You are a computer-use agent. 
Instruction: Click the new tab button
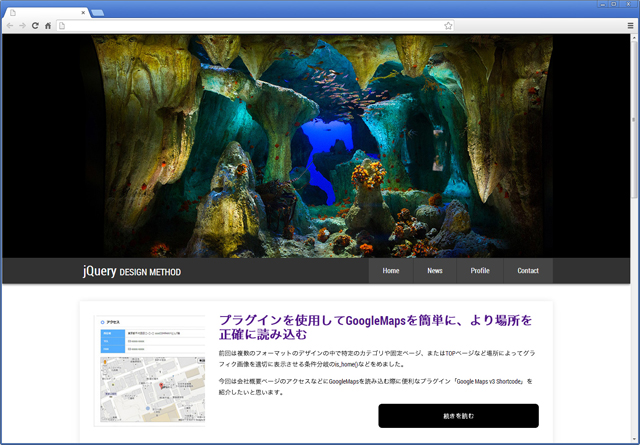[97, 12]
